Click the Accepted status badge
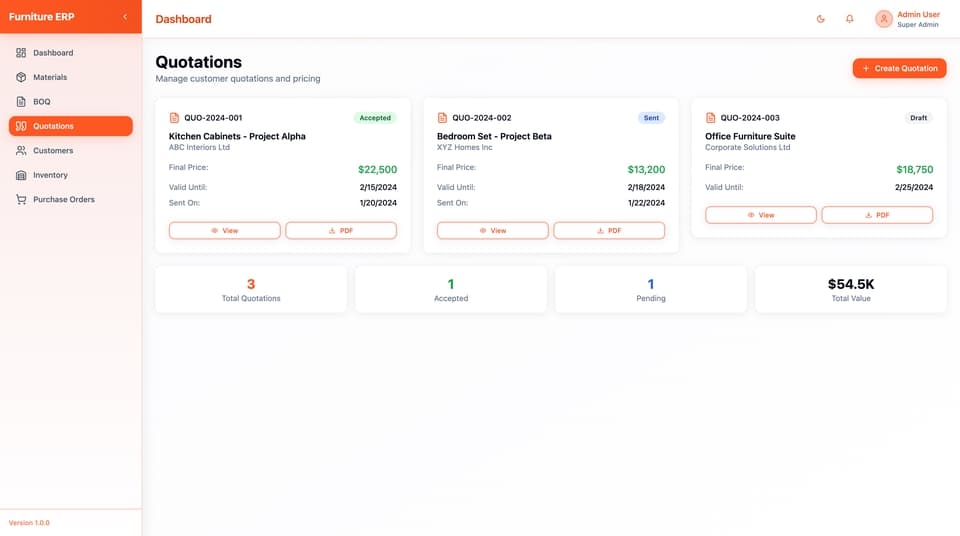The image size is (960, 536). [375, 118]
